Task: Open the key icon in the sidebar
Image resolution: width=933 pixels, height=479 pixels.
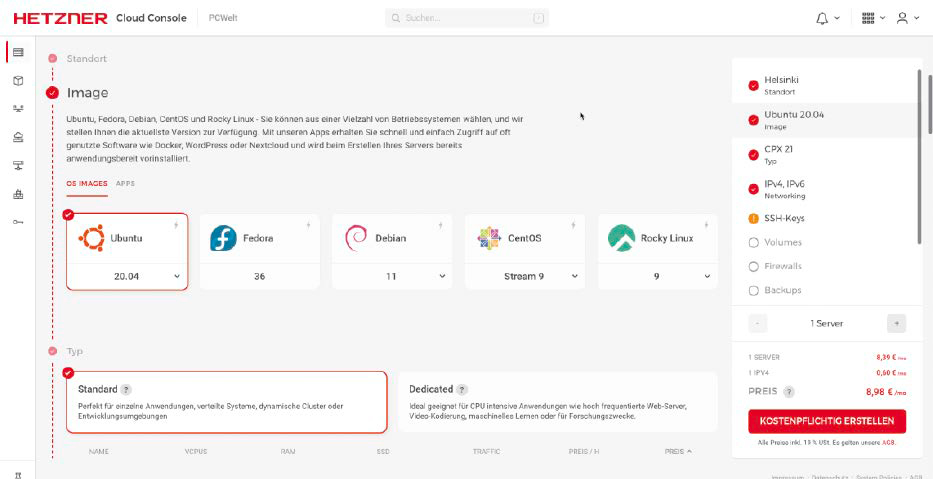Action: coord(18,222)
